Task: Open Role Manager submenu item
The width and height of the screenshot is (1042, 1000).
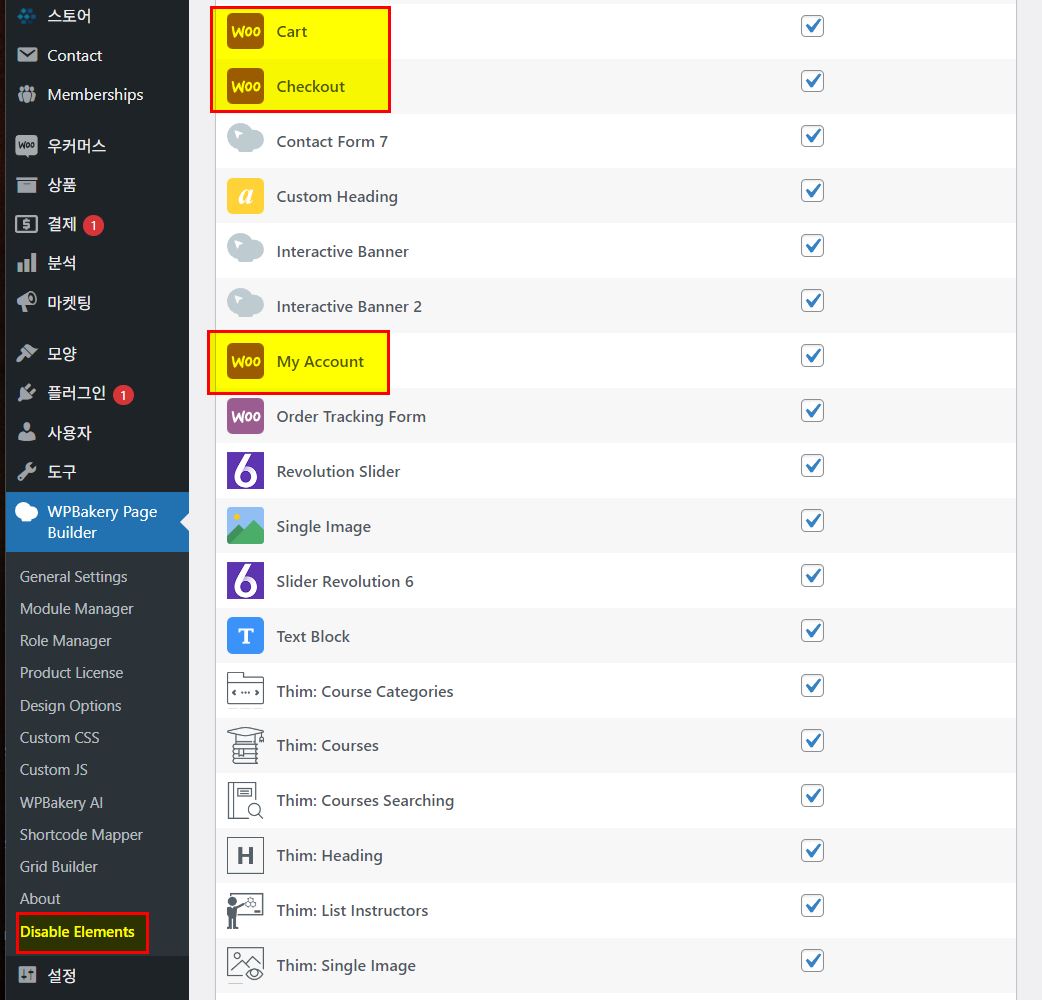Action: (x=65, y=641)
